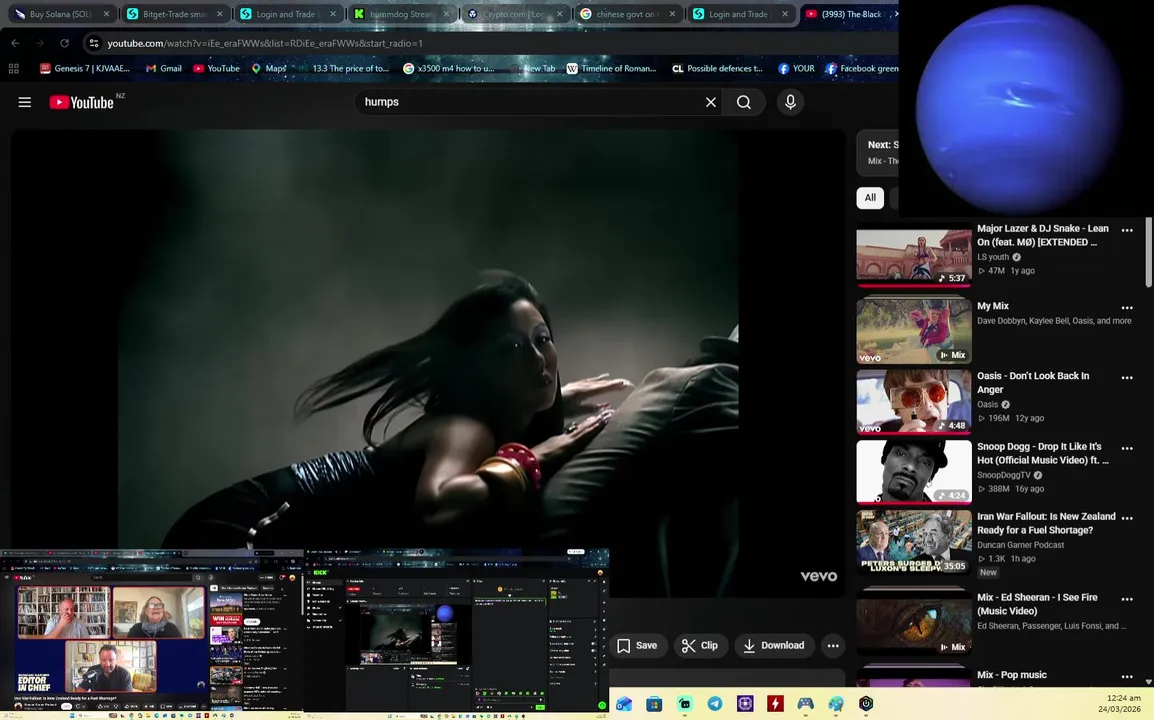Launch the red lightning bolt taskbar app
The height and width of the screenshot is (720, 1154).
pyautogui.click(x=775, y=704)
